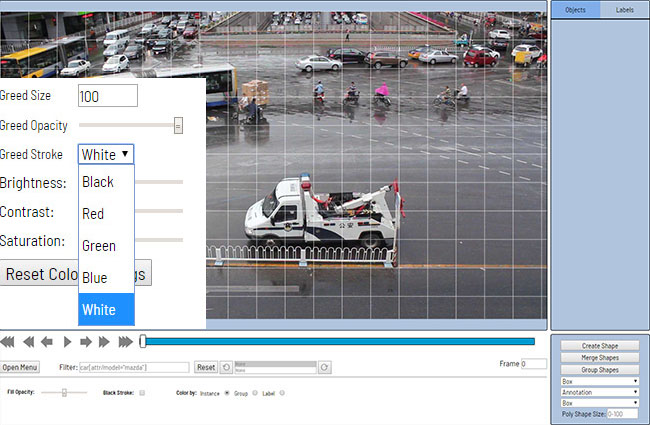Click the Open Menu button
The height and width of the screenshot is (425, 650).
20,367
